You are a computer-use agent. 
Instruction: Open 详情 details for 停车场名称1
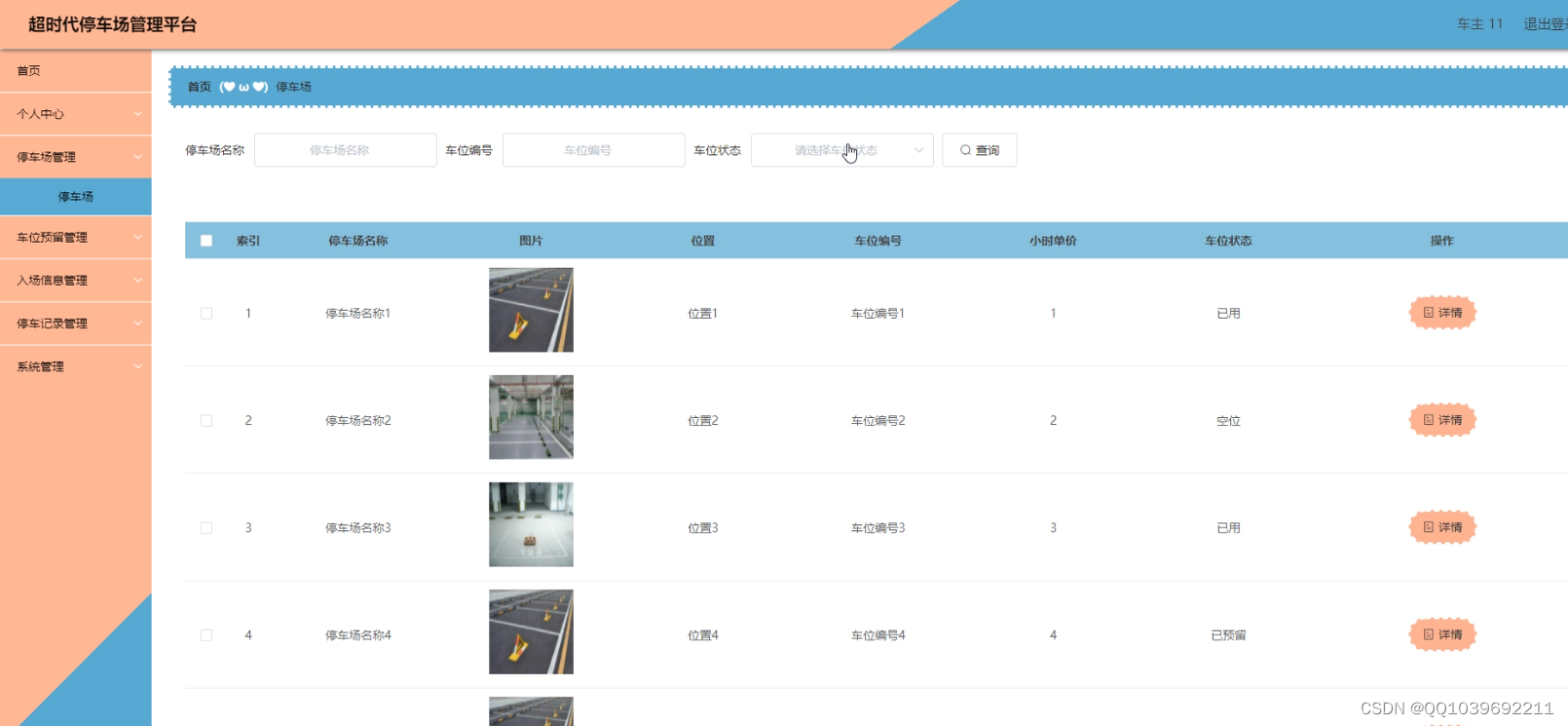[1442, 313]
